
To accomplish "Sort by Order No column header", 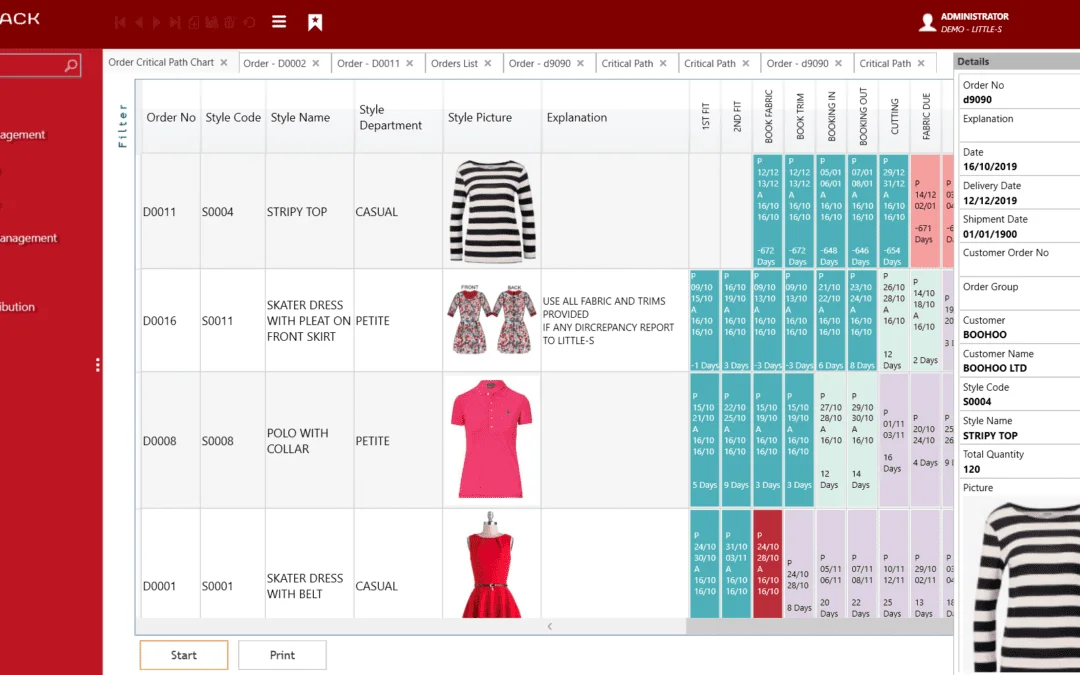I will coord(171,118).
